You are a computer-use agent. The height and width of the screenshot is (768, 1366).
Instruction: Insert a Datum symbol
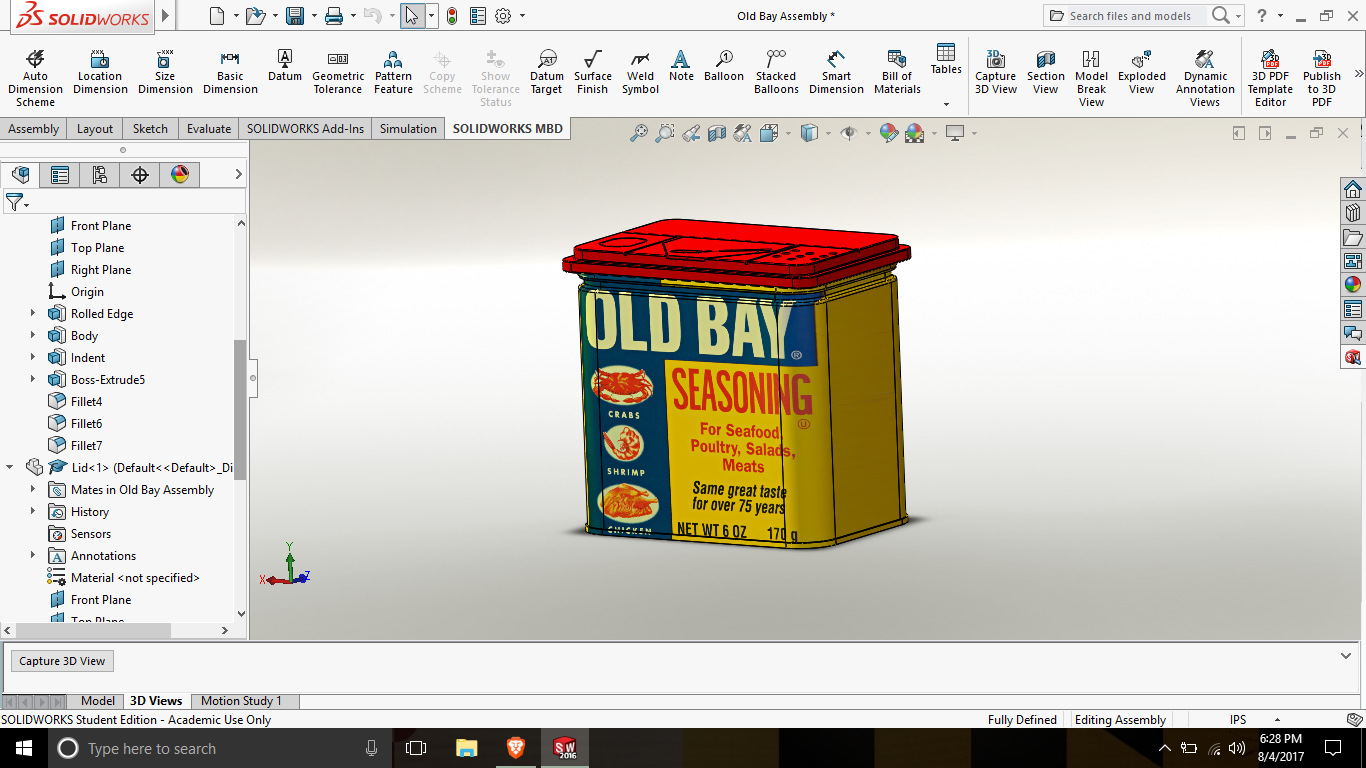click(x=285, y=66)
